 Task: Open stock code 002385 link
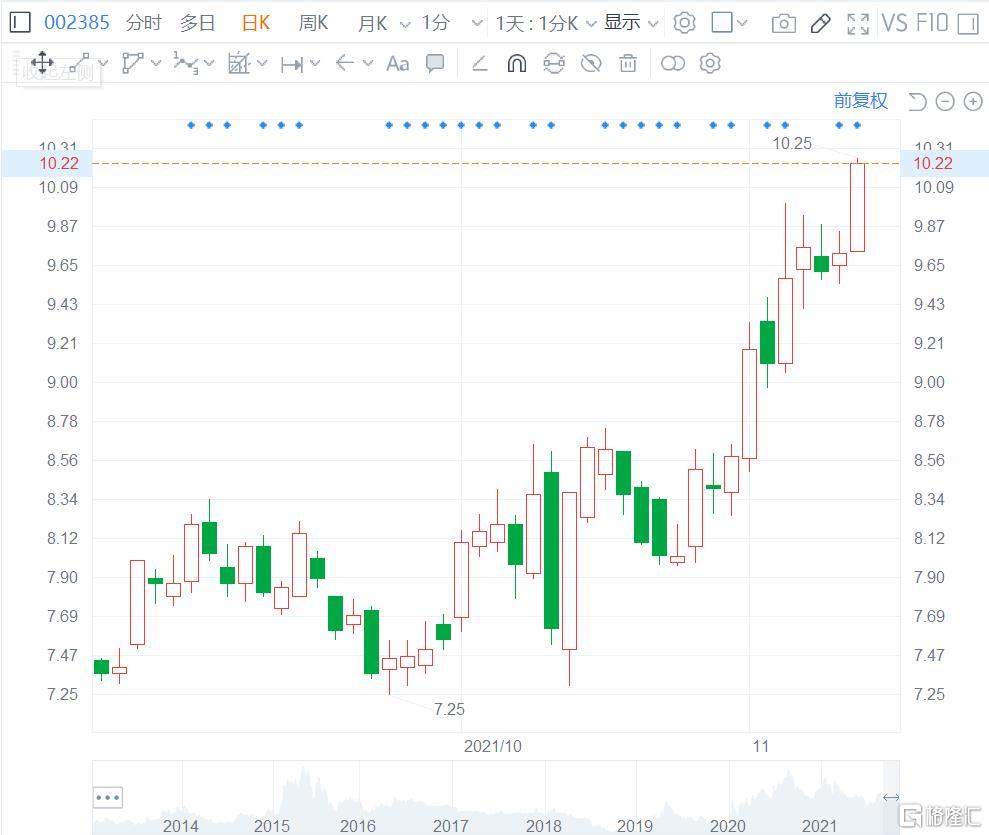click(x=77, y=23)
